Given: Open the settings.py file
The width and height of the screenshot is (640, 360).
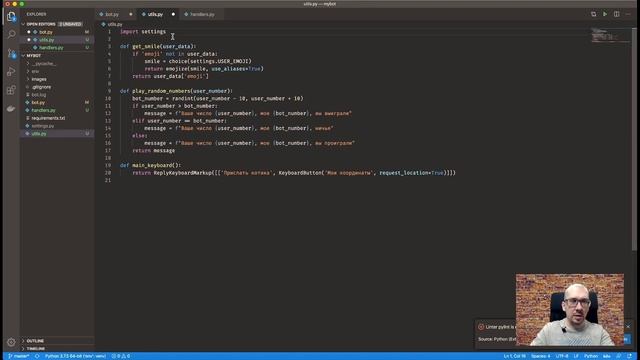Looking at the screenshot, I should [x=57, y=126].
